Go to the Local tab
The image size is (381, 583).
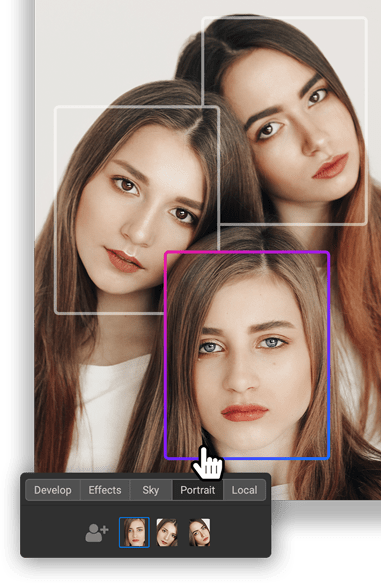tap(244, 490)
